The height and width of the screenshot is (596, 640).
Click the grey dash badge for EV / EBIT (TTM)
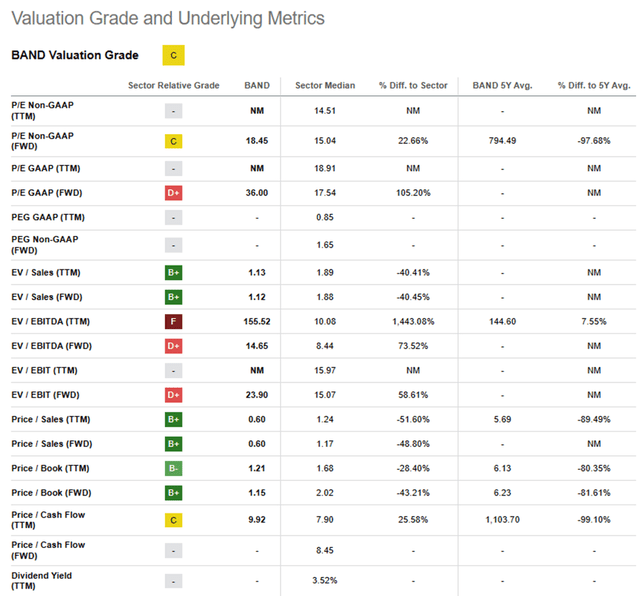point(173,371)
